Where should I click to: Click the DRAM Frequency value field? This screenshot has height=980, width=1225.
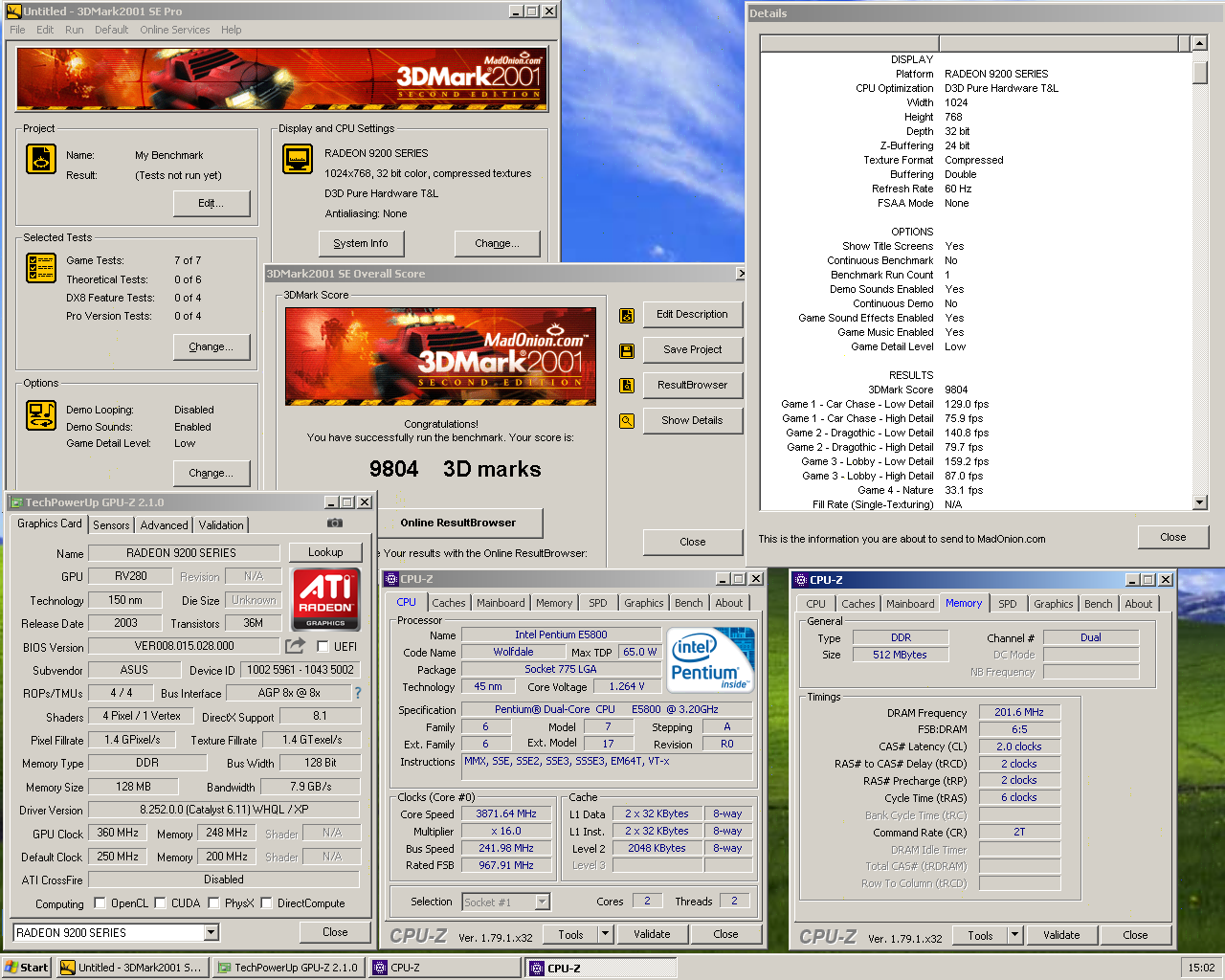1019,712
